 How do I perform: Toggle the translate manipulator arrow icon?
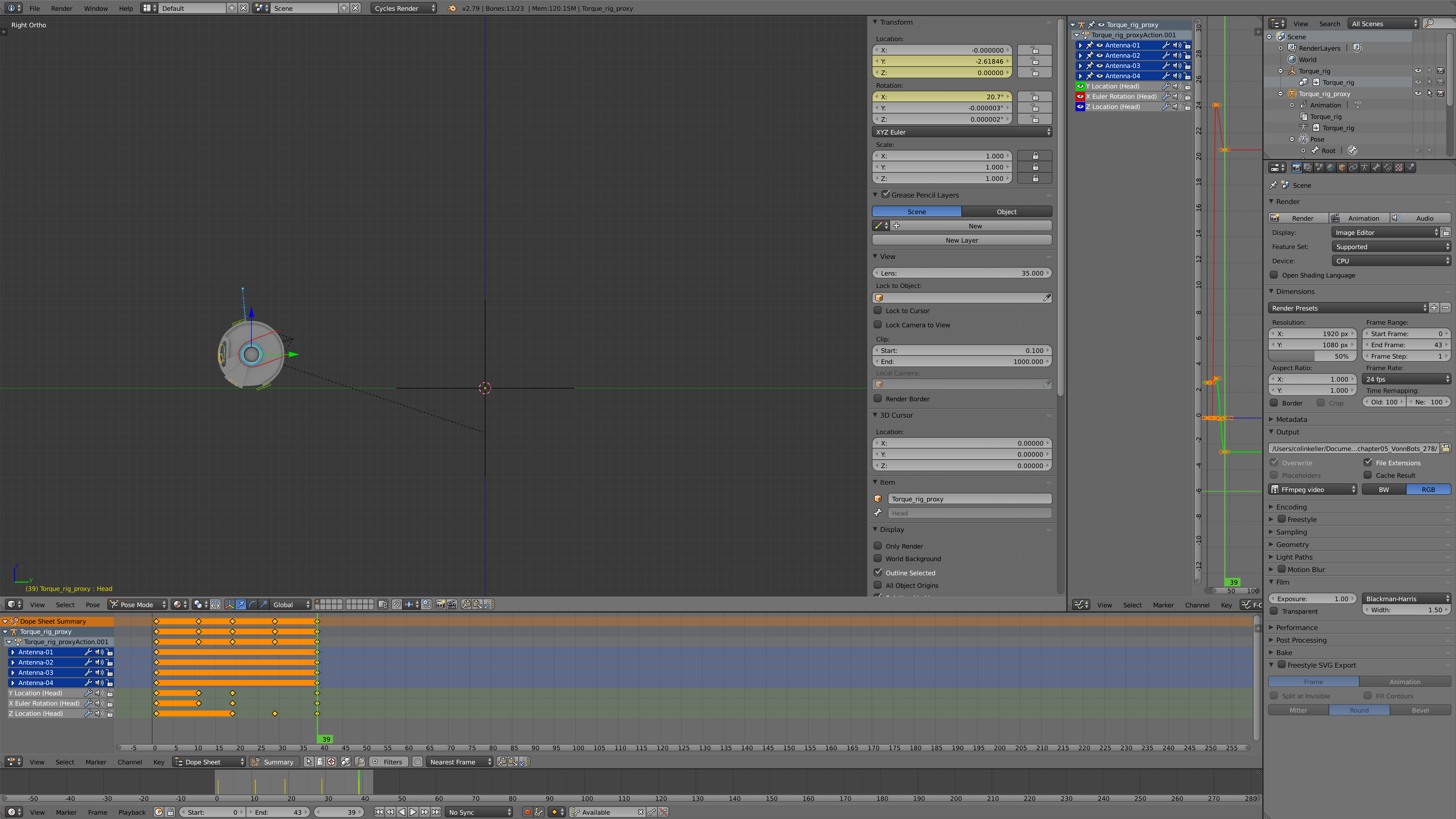pyautogui.click(x=241, y=604)
